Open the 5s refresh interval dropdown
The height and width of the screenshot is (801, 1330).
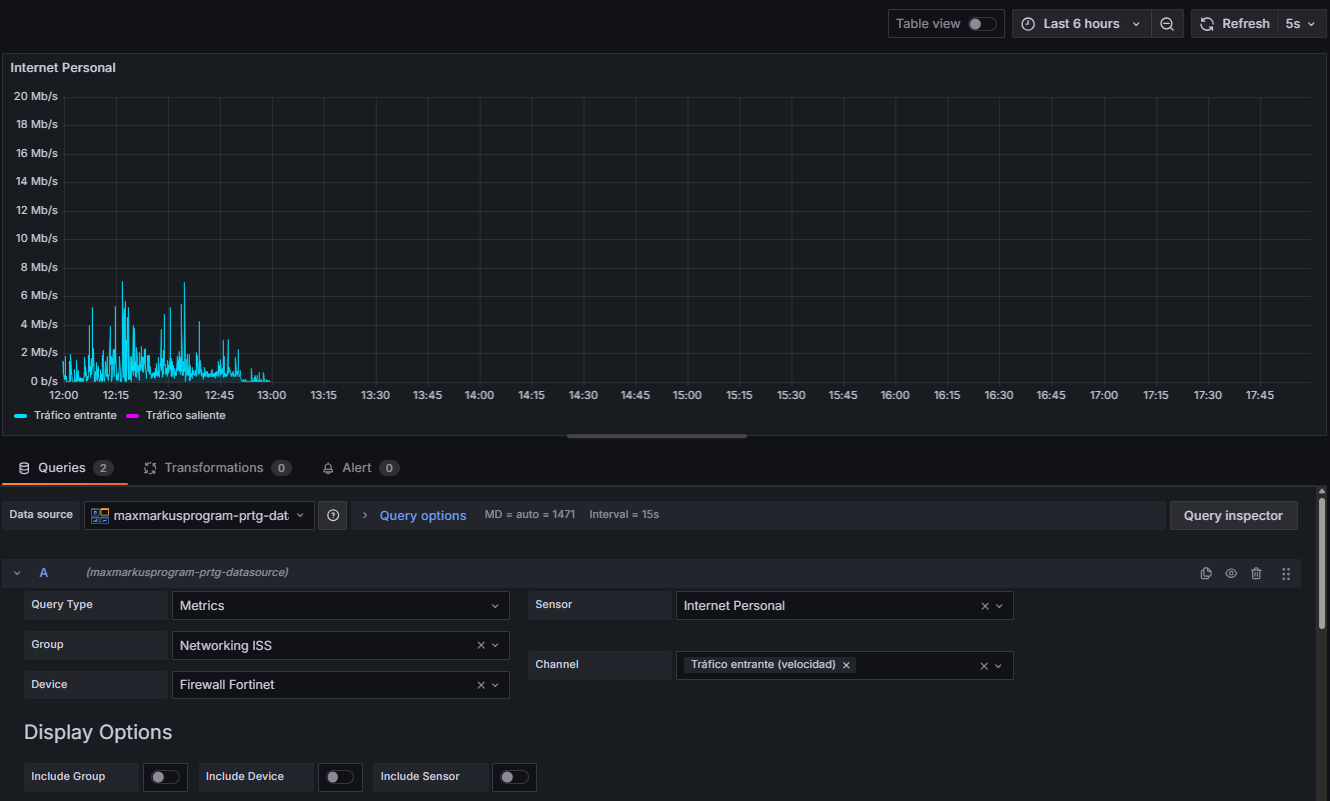(x=1300, y=24)
